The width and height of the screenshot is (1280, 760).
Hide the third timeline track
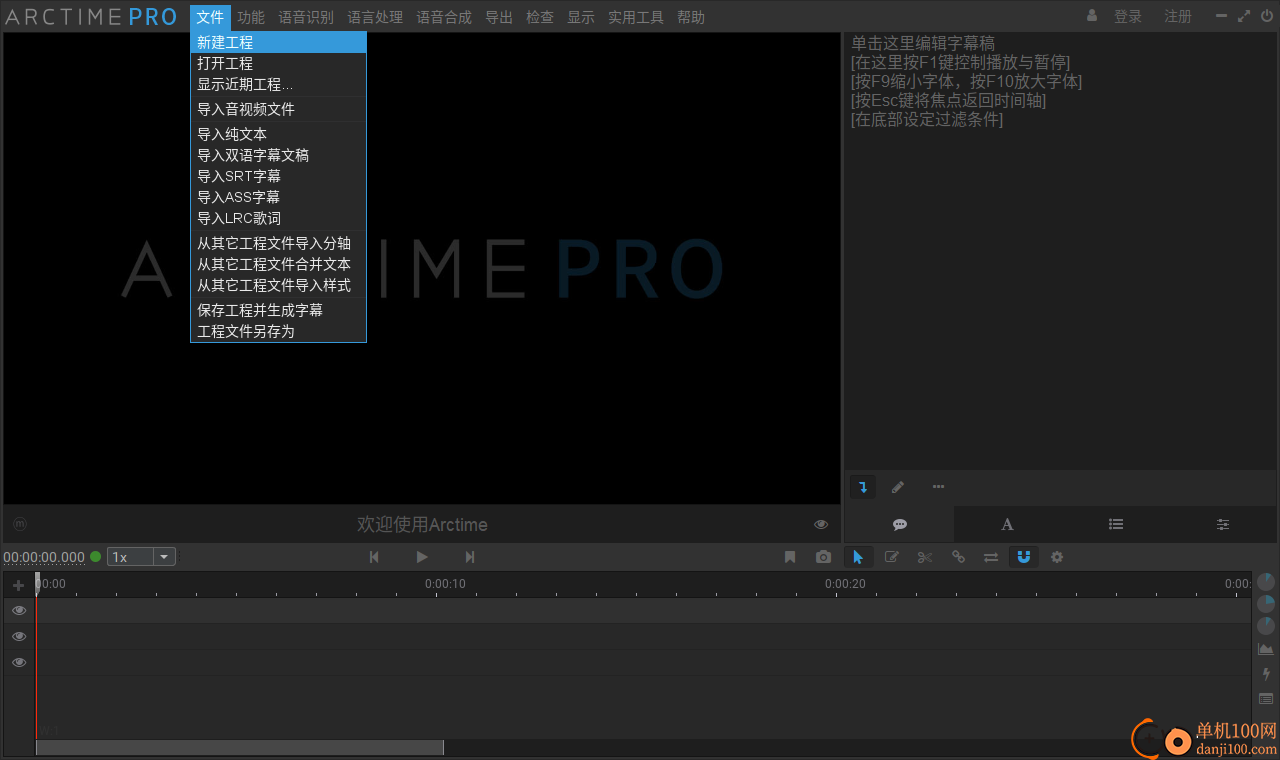coord(19,662)
